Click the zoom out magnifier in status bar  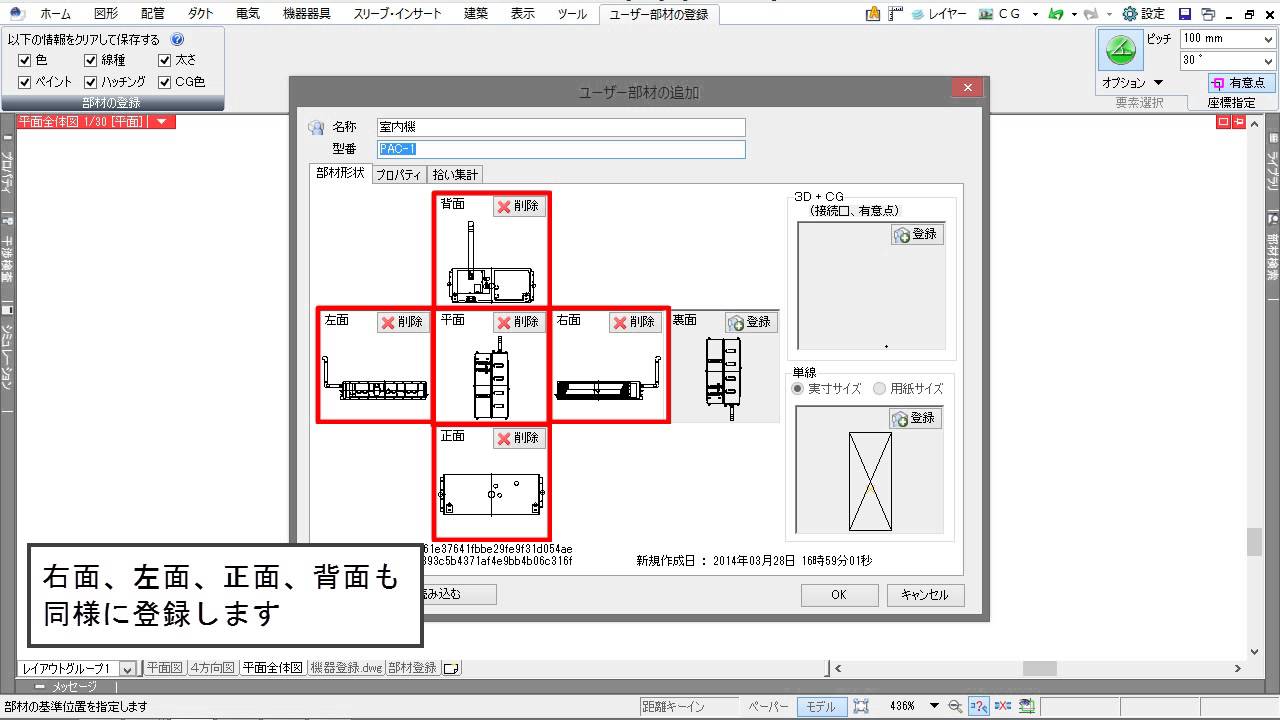(x=955, y=706)
